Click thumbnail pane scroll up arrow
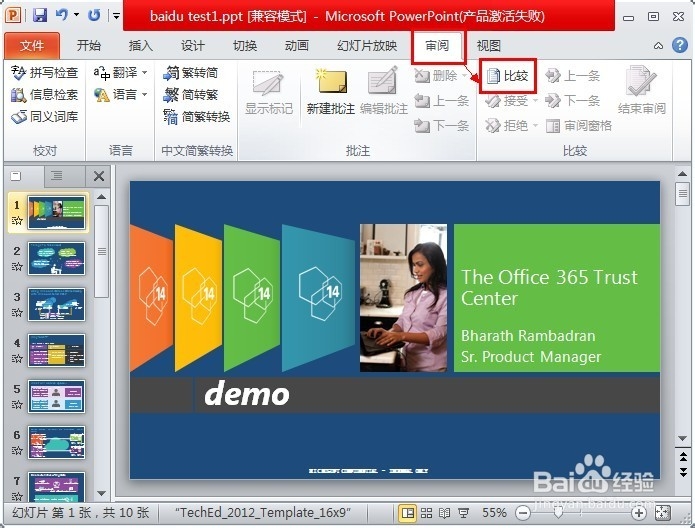Screen dimensions: 695x528 pyautogui.click(x=102, y=197)
